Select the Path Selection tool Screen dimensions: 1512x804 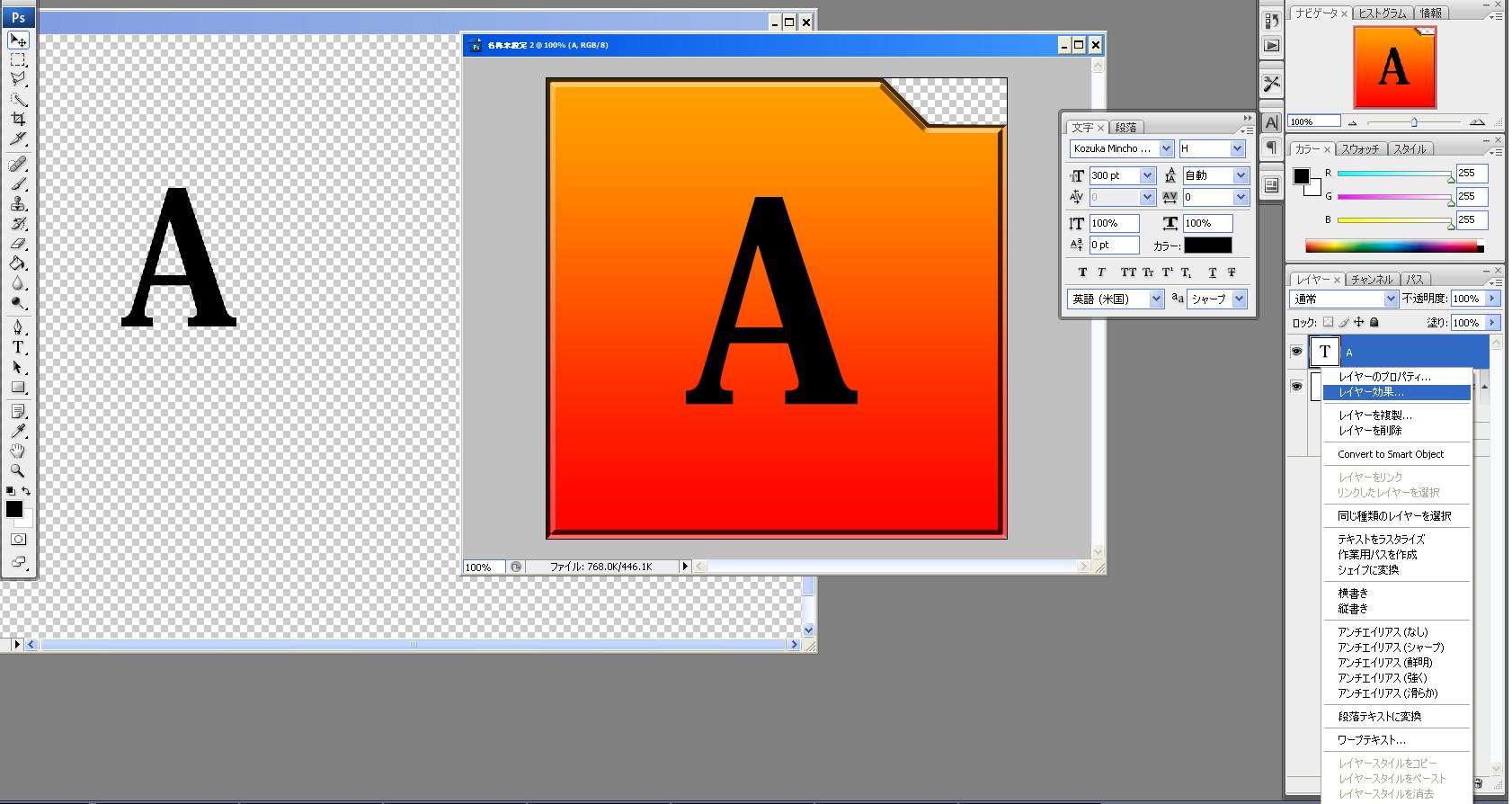coord(18,368)
